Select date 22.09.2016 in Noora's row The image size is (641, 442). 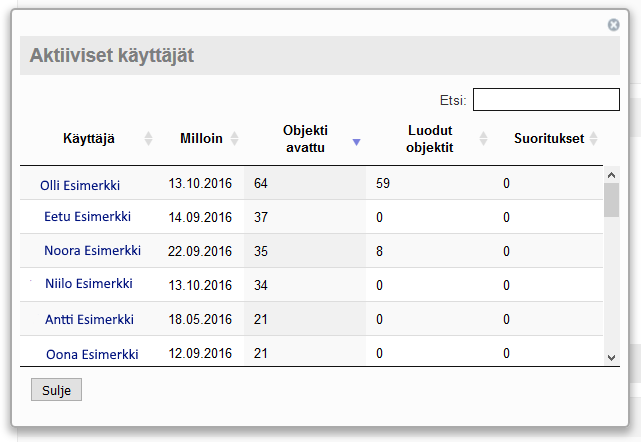[200, 251]
